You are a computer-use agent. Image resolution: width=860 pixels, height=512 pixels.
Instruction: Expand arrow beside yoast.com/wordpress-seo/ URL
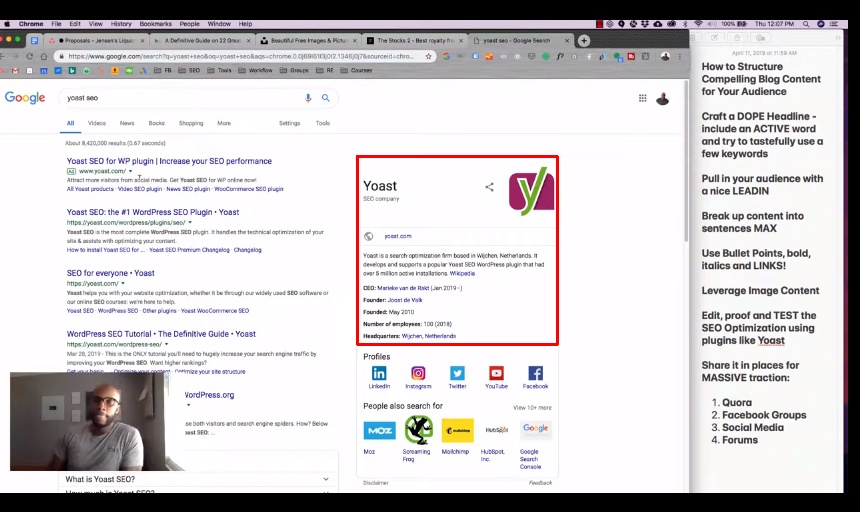pos(167,344)
